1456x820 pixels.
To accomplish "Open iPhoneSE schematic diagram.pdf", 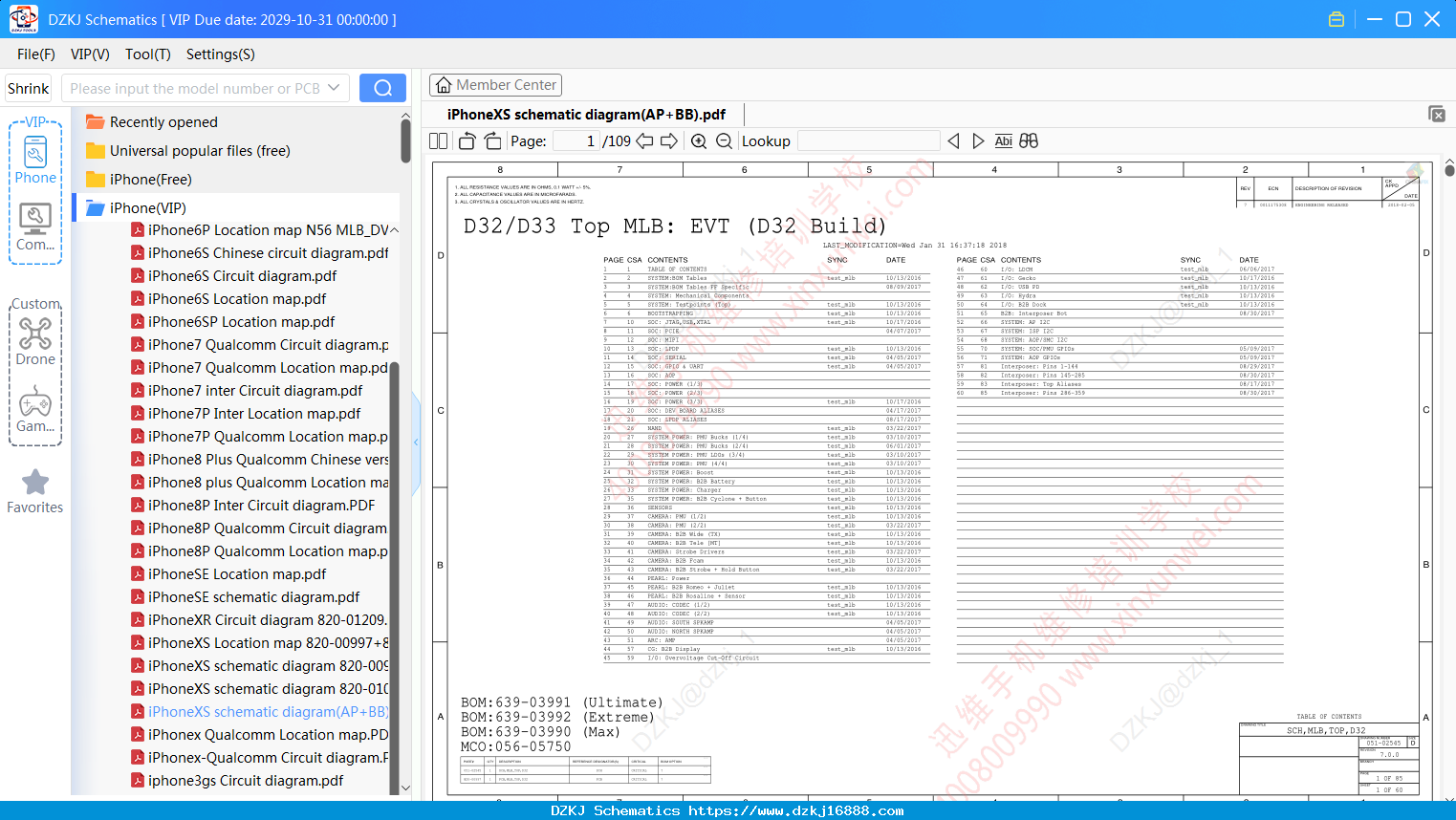I will [245, 597].
